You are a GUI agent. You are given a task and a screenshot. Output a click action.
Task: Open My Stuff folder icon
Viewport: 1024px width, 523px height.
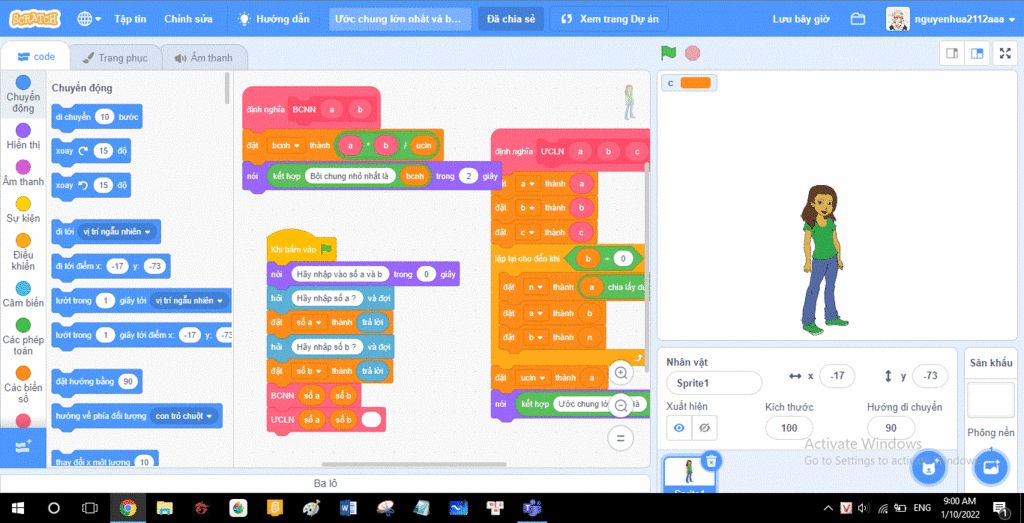pyautogui.click(x=857, y=19)
